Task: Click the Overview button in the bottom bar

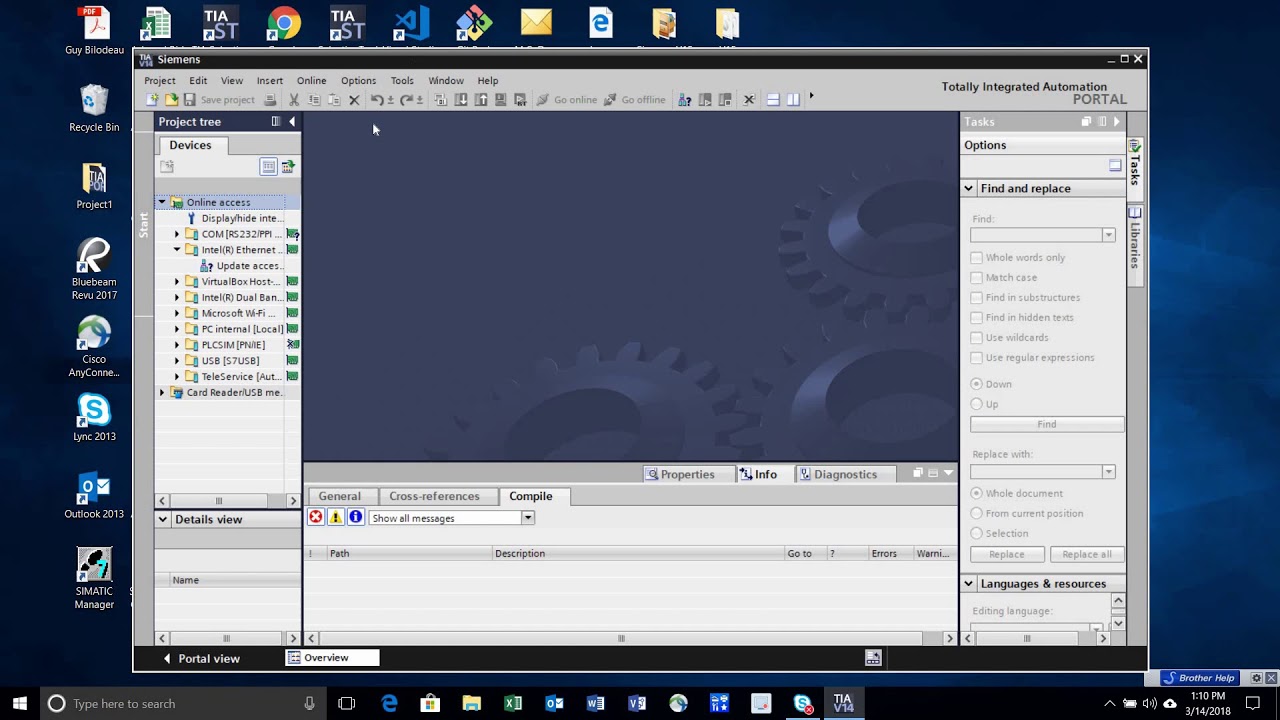Action: point(333,658)
